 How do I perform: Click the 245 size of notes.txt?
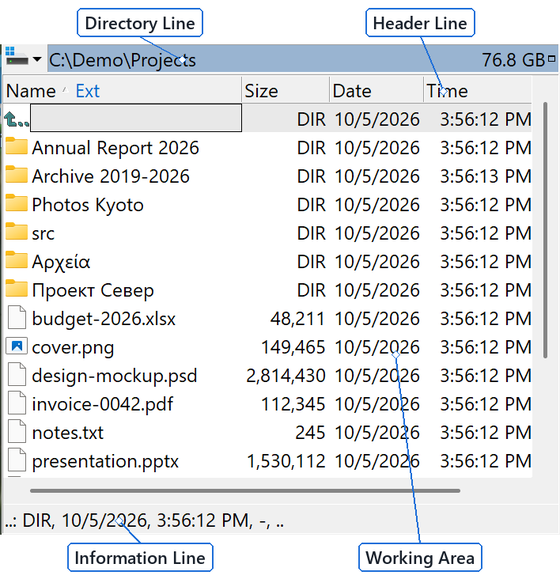pos(310,433)
